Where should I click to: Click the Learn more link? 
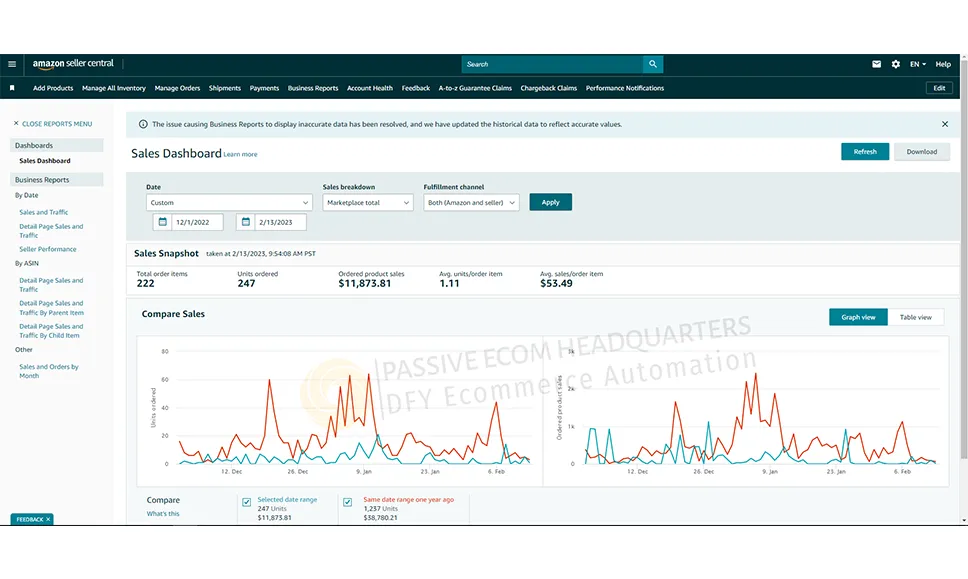240,154
